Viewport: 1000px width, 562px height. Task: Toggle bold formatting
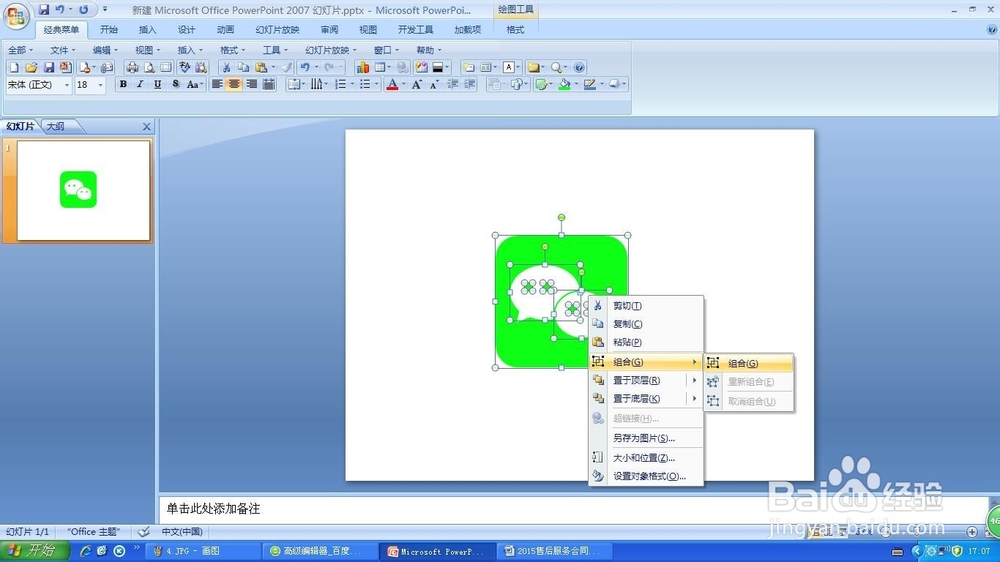pos(123,84)
